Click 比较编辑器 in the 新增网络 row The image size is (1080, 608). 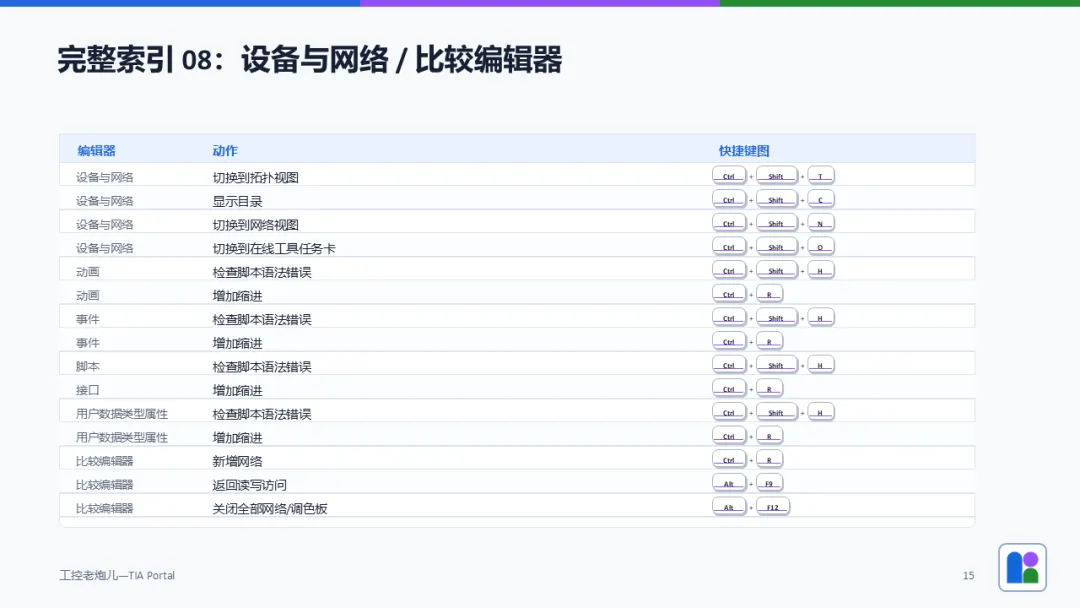click(x=105, y=461)
